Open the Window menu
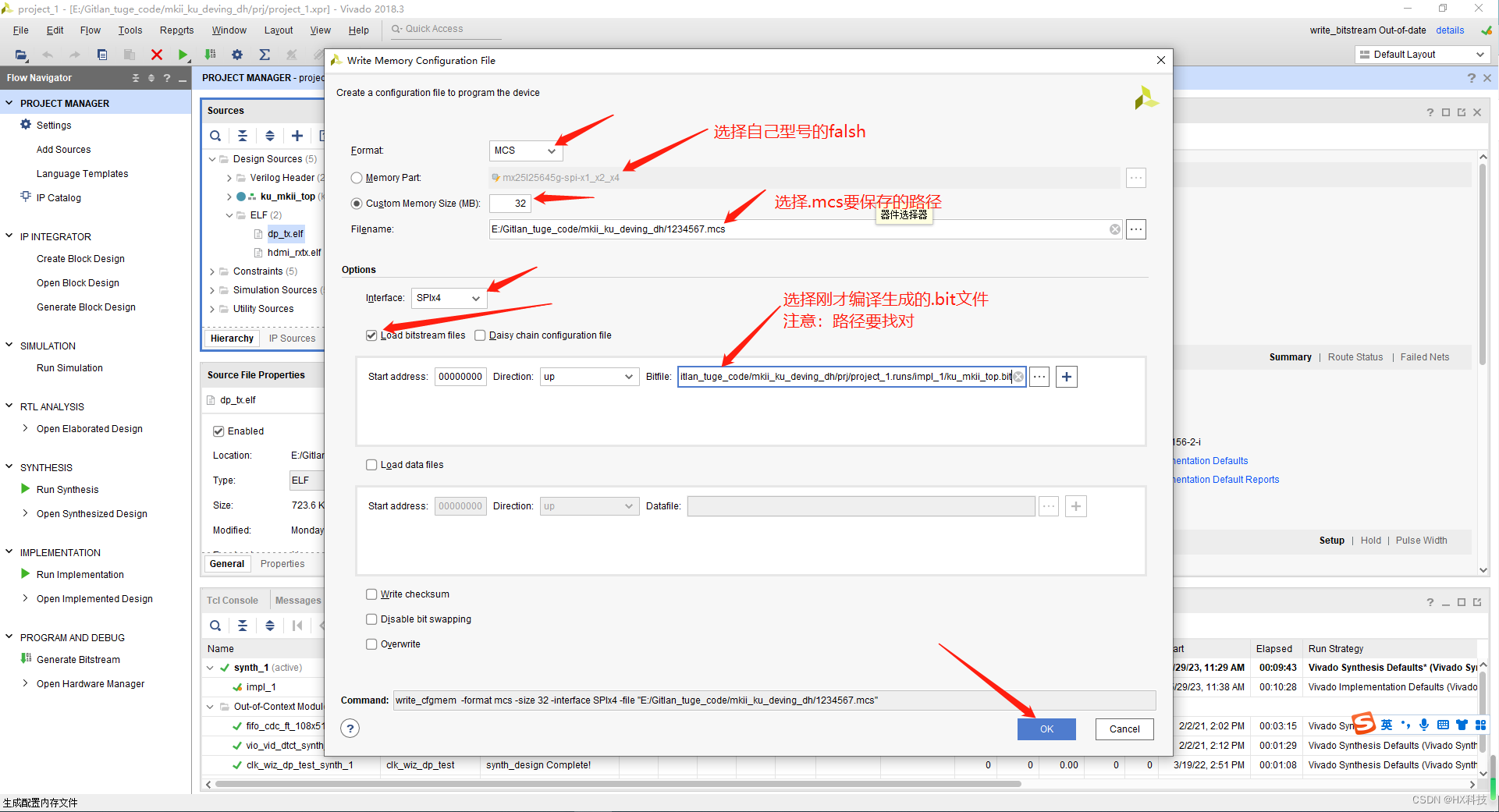 229,30
